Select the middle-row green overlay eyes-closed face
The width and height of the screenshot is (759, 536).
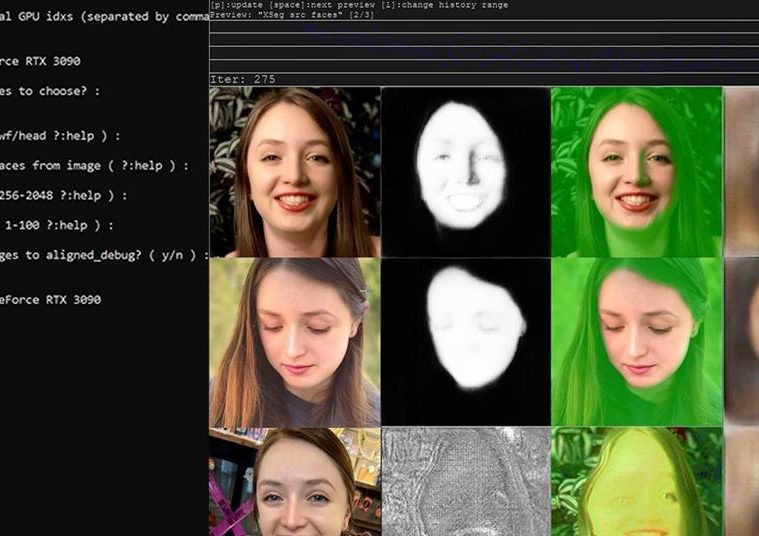point(636,342)
